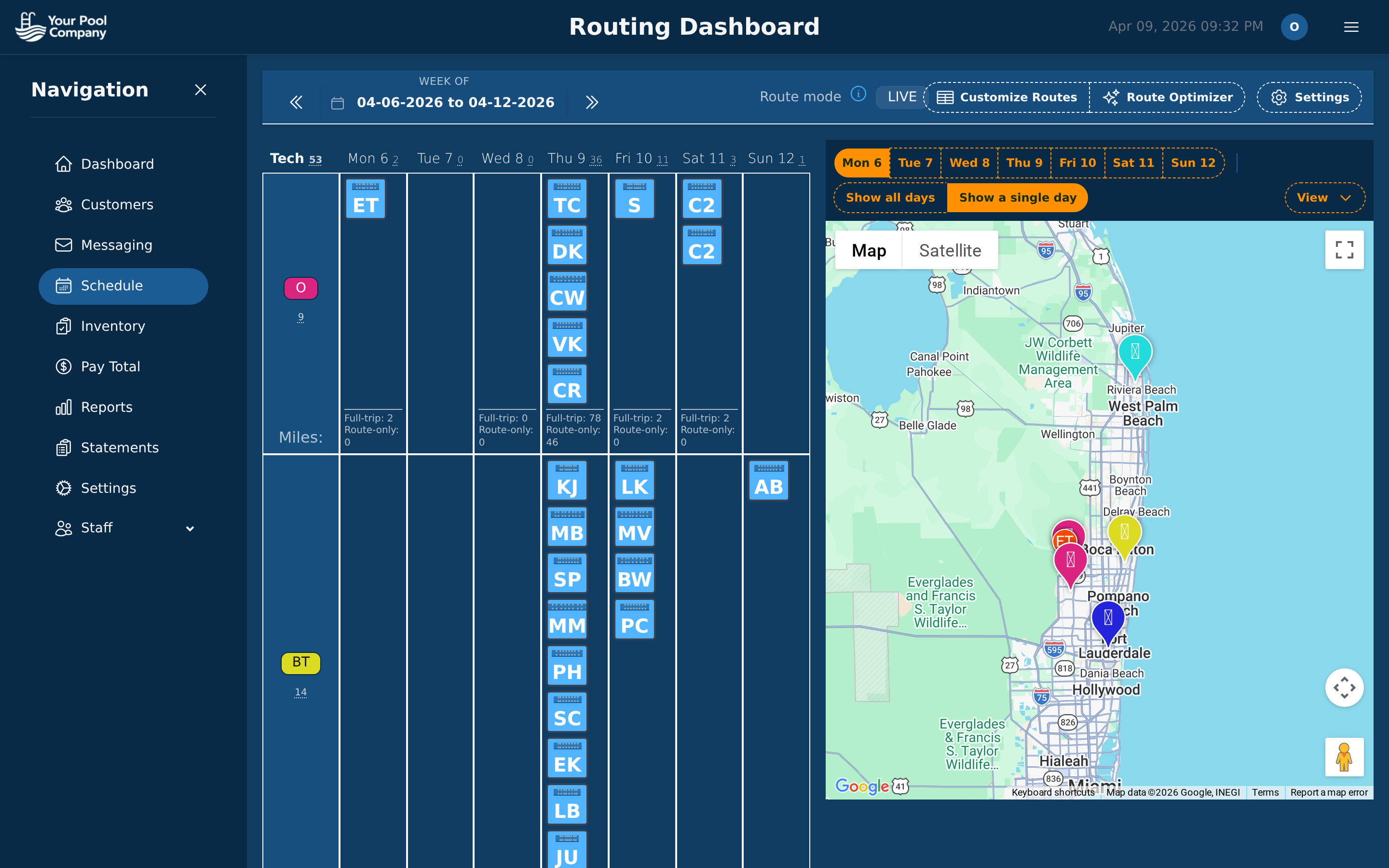Enable Show all days mode

click(890, 198)
